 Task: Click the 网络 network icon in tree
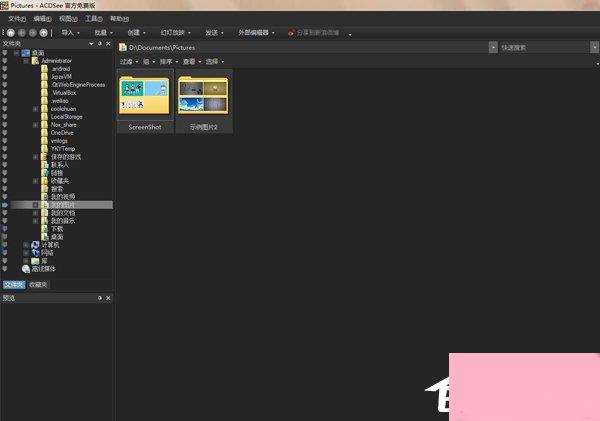tap(35, 252)
